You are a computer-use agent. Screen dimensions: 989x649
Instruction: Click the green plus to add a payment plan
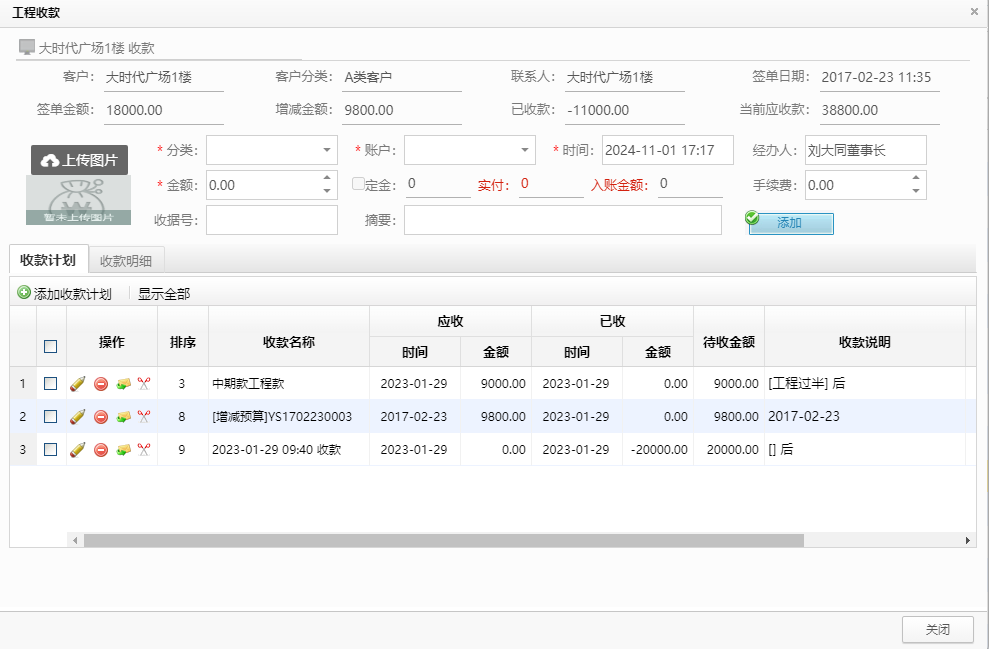22,291
